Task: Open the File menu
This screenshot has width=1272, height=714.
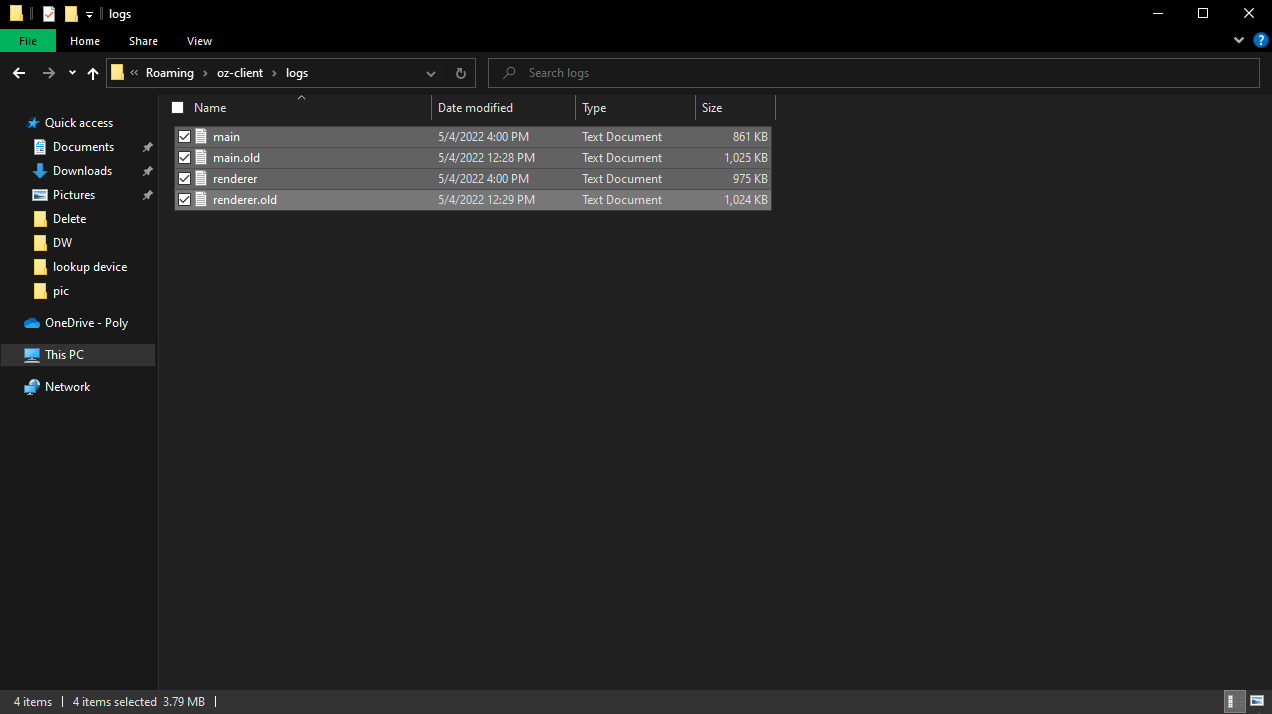Action: click(x=28, y=41)
